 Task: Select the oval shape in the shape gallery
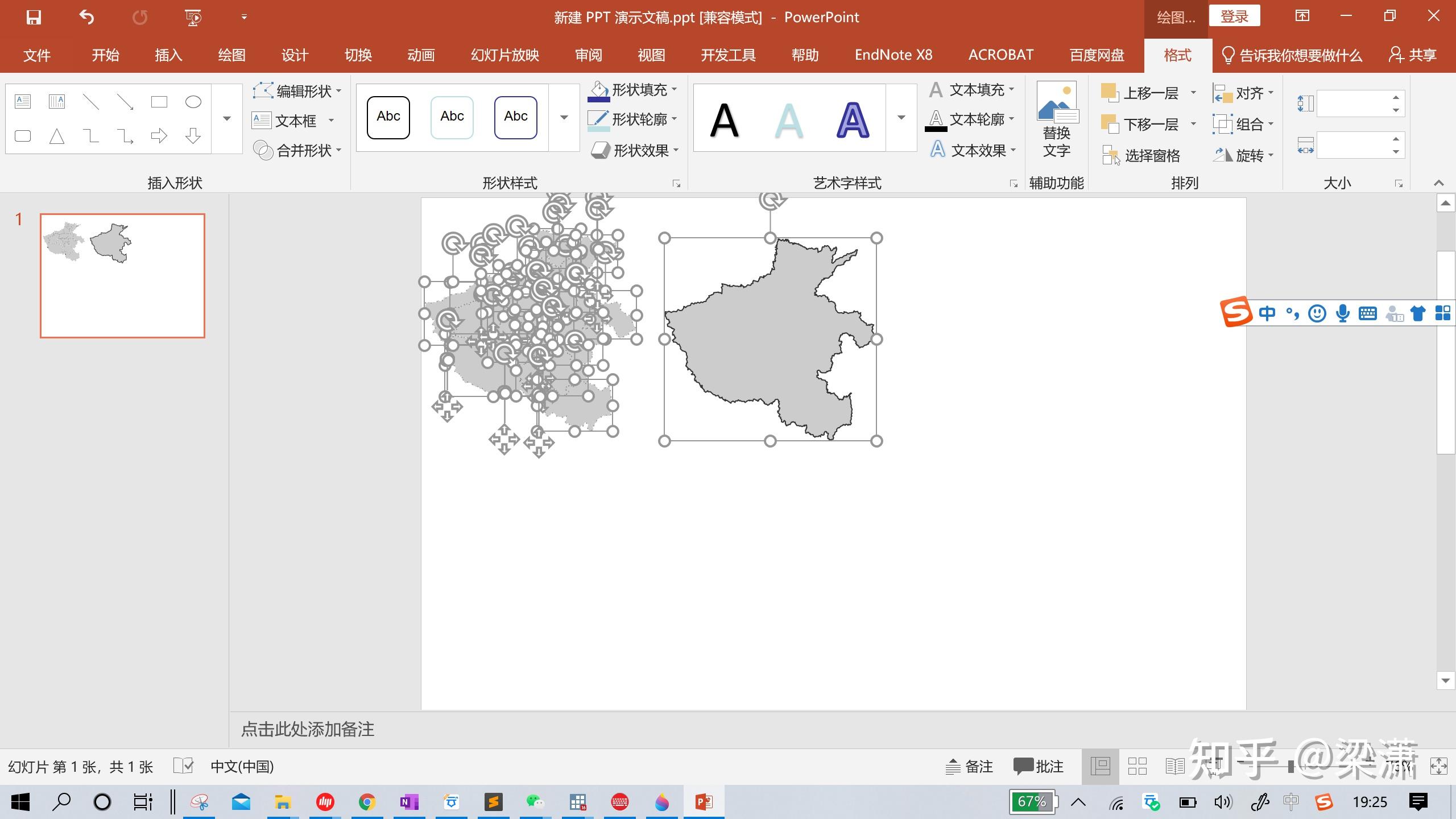[193, 102]
